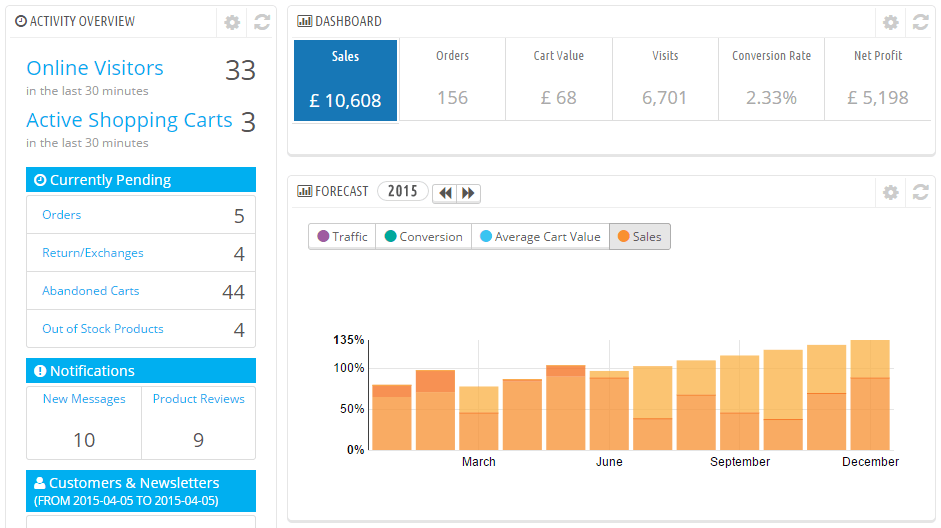Refresh the Dashboard panel
The width and height of the screenshot is (941, 528).
click(x=921, y=23)
